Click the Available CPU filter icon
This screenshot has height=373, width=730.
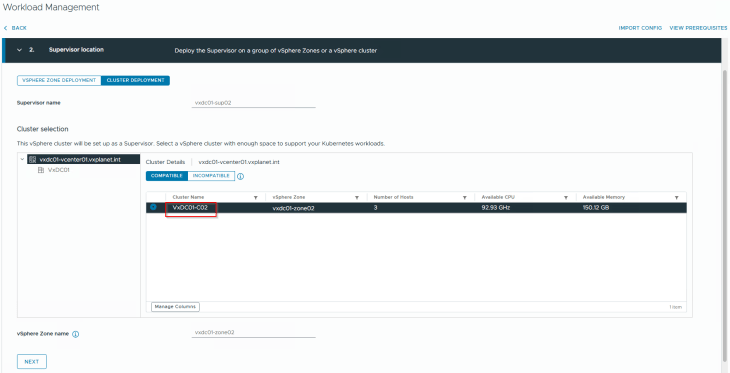(566, 197)
